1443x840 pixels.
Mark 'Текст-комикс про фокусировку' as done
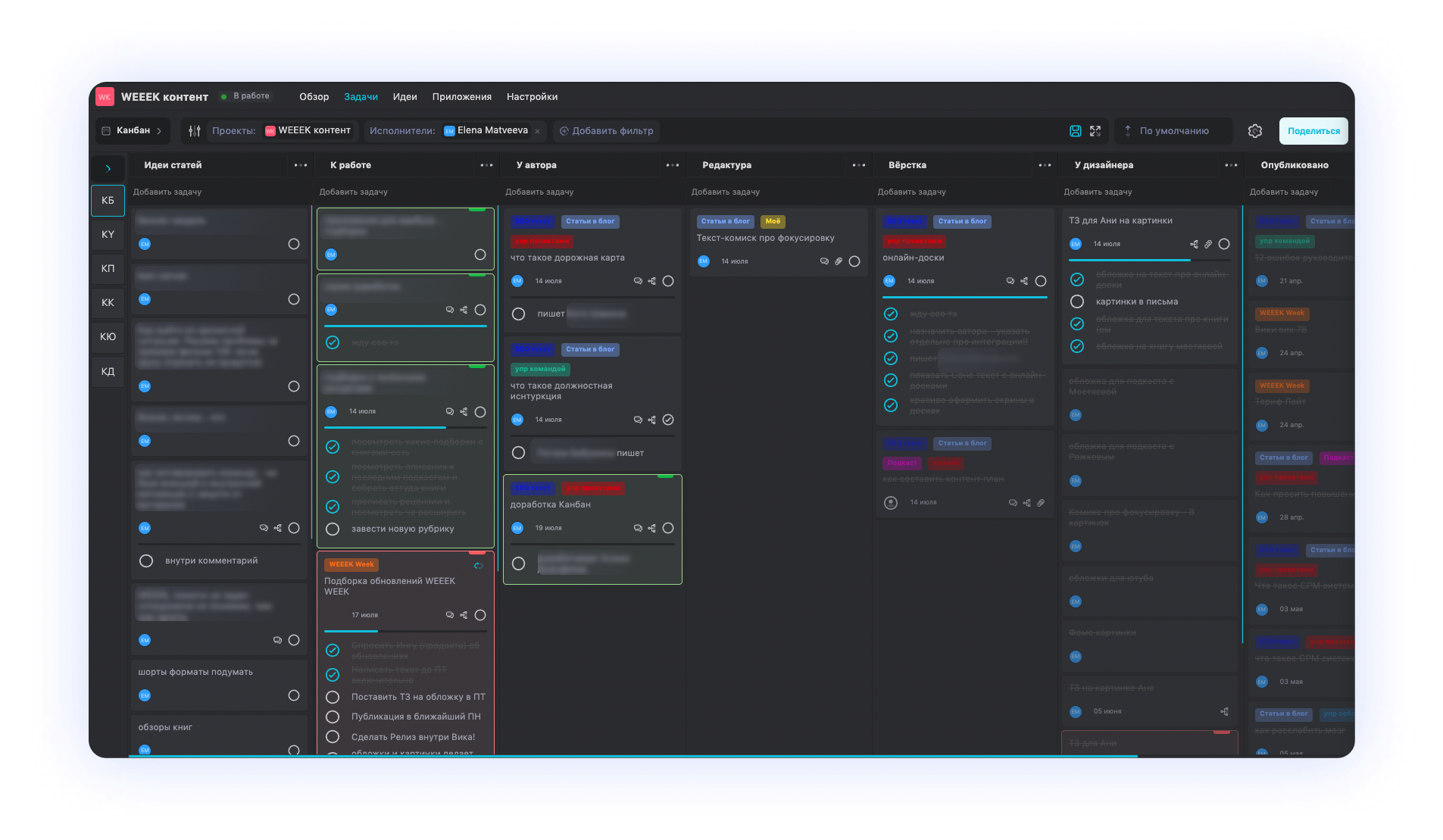point(854,261)
